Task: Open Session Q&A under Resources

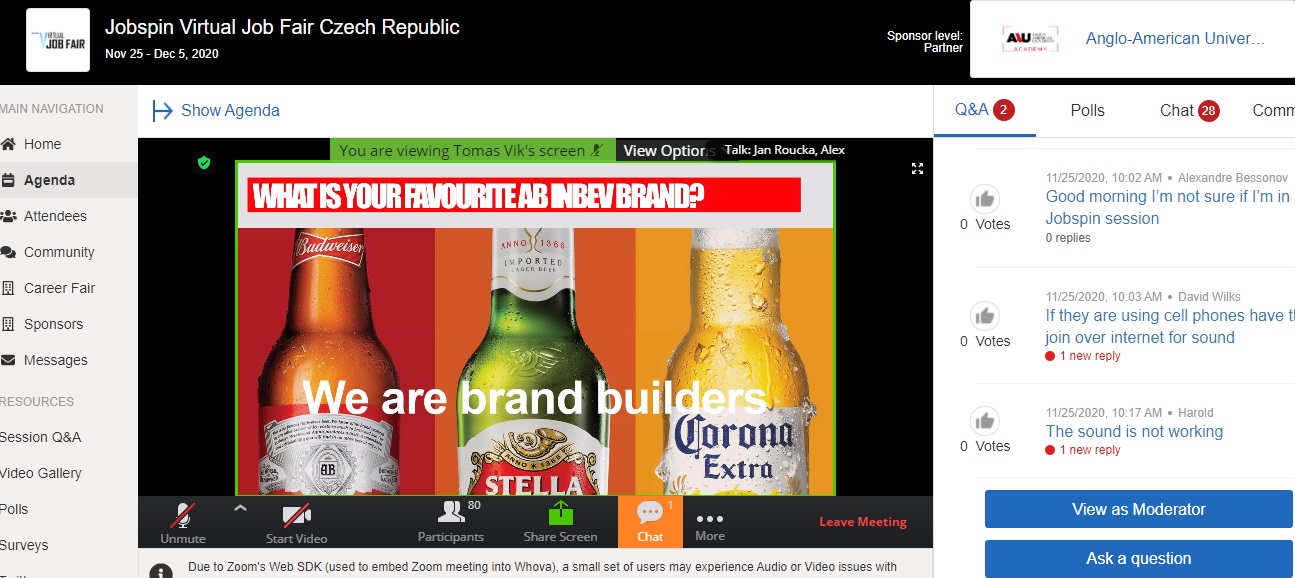Action: 40,437
